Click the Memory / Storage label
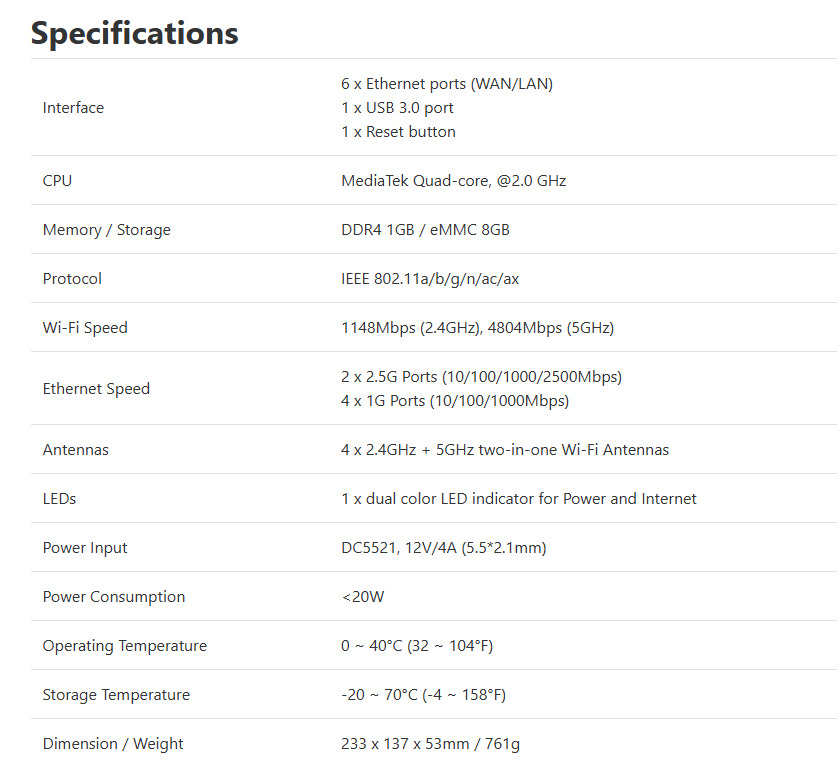837x764 pixels. point(106,230)
